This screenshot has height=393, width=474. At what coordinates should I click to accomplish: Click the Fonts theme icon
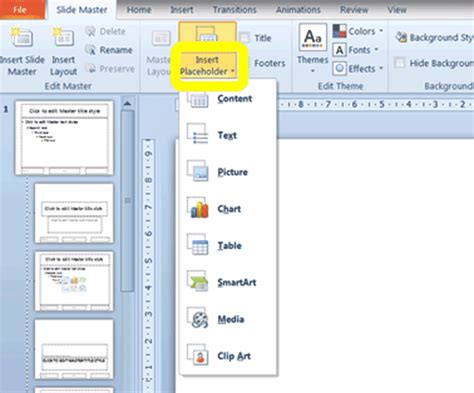[x=339, y=50]
